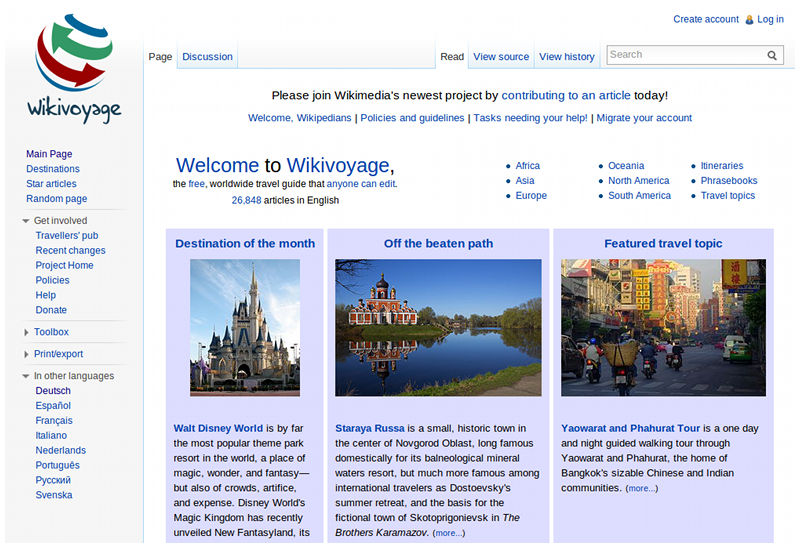
Task: Click the anyone can edit link
Action: point(361,184)
